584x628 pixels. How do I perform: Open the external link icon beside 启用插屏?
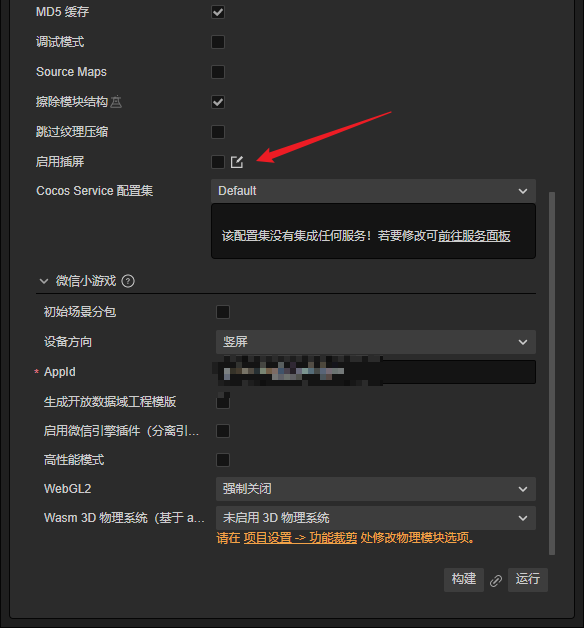[237, 162]
